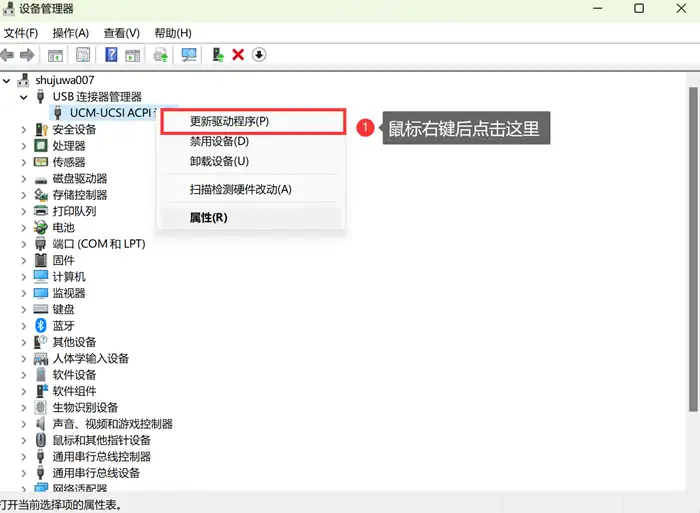Choose 禁用设备(D) in context menu
Viewport: 700px width, 513px height.
click(x=253, y=142)
